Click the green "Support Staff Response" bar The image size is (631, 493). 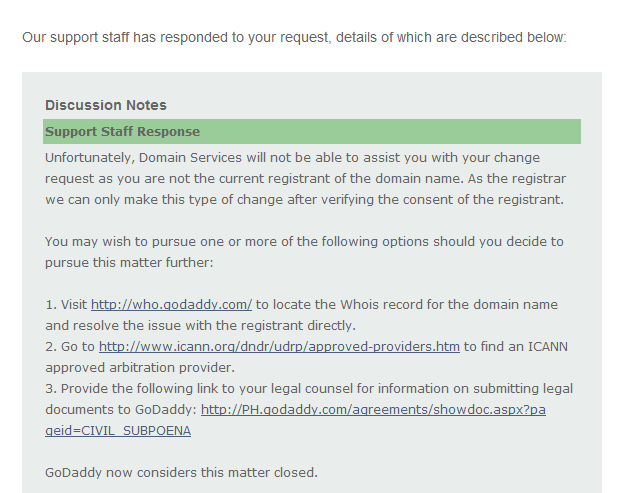coord(312,132)
